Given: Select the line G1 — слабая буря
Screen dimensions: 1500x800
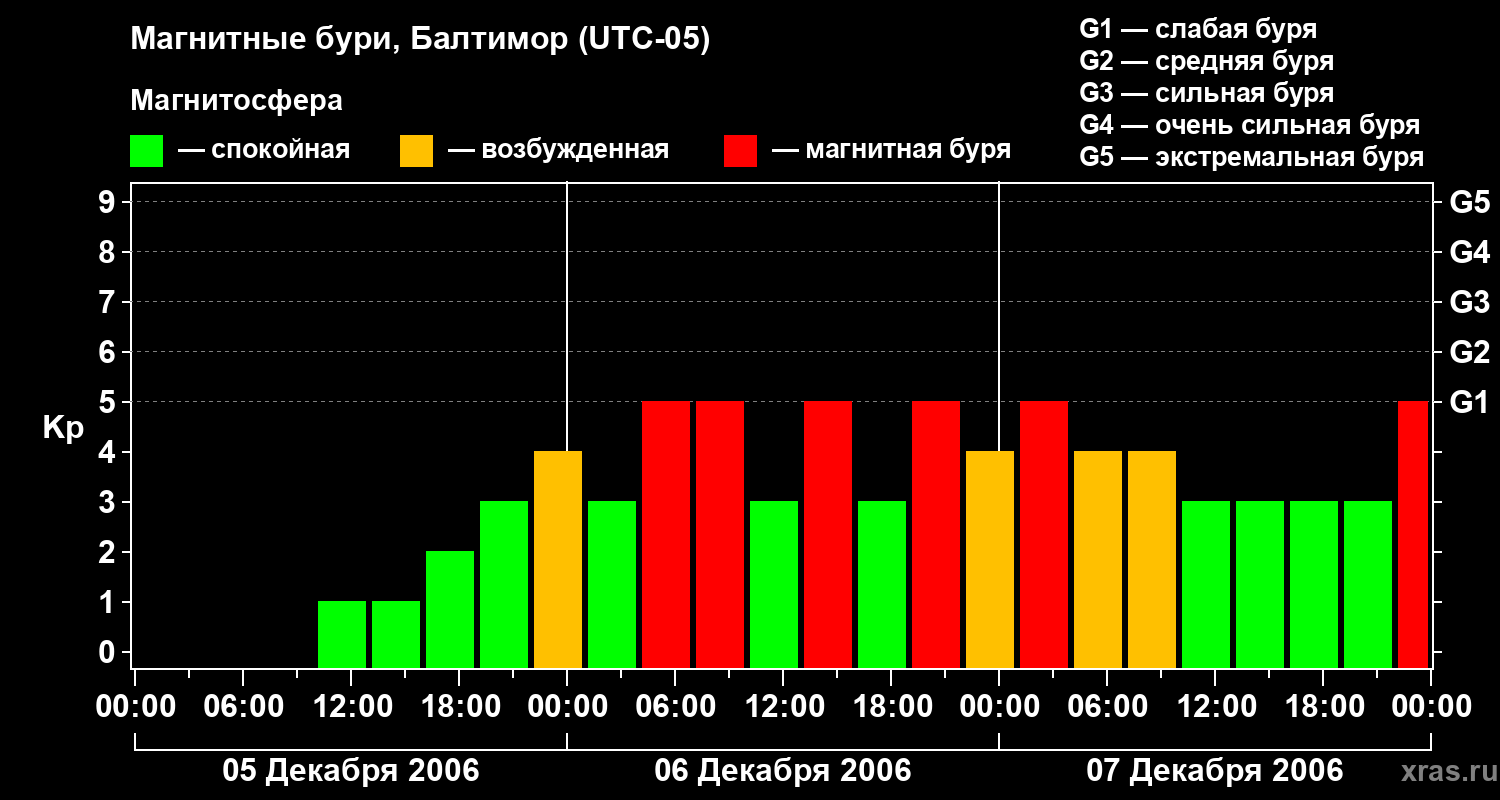Looking at the screenshot, I should point(1198,29).
